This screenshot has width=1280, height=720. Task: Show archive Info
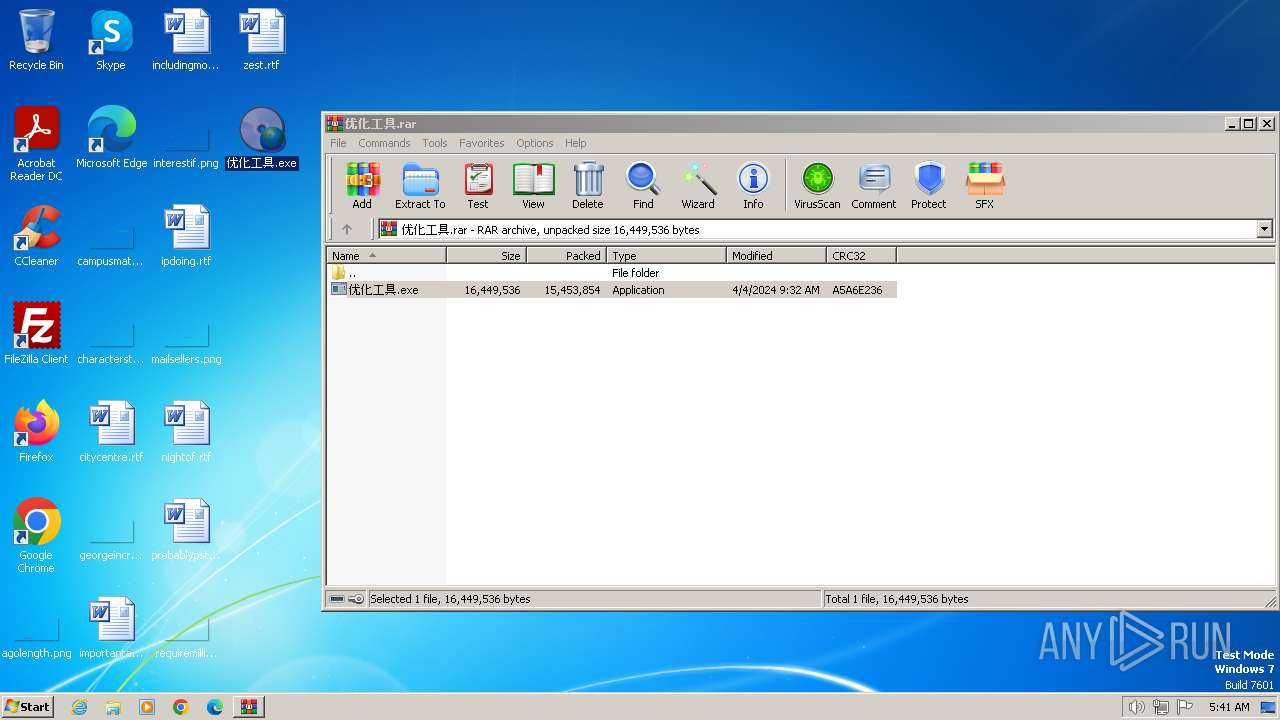[x=753, y=186]
